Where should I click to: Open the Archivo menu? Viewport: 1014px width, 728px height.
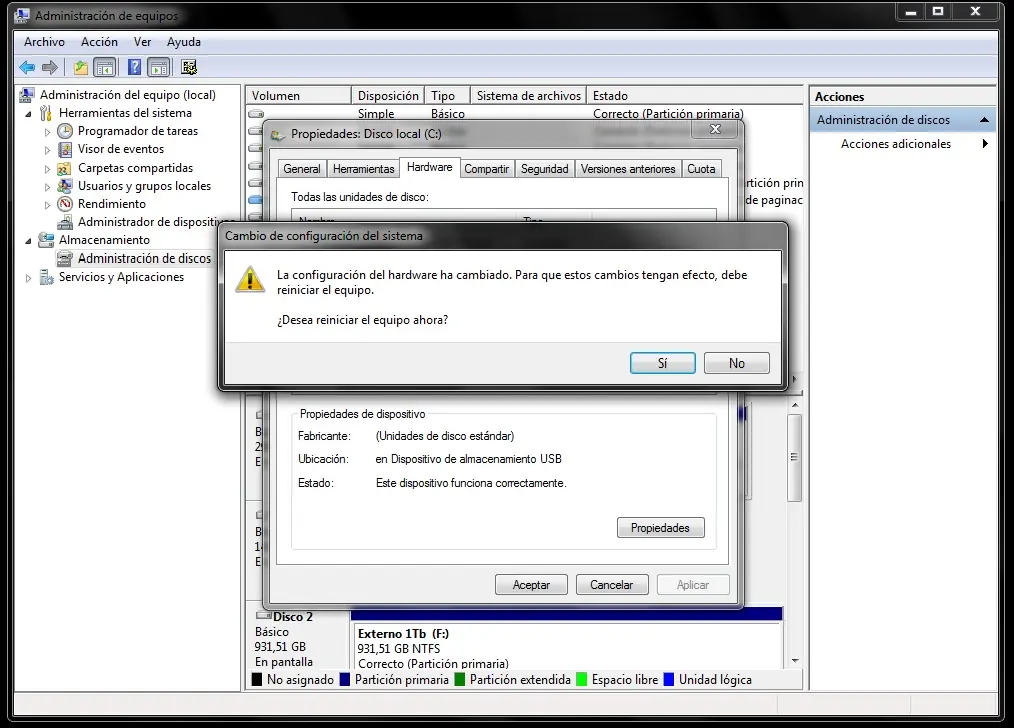tap(45, 42)
